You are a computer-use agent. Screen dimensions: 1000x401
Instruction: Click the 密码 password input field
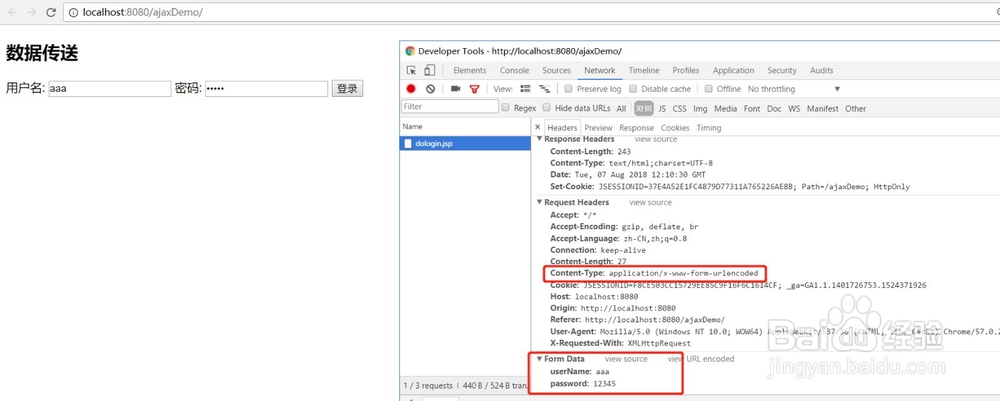tap(267, 89)
